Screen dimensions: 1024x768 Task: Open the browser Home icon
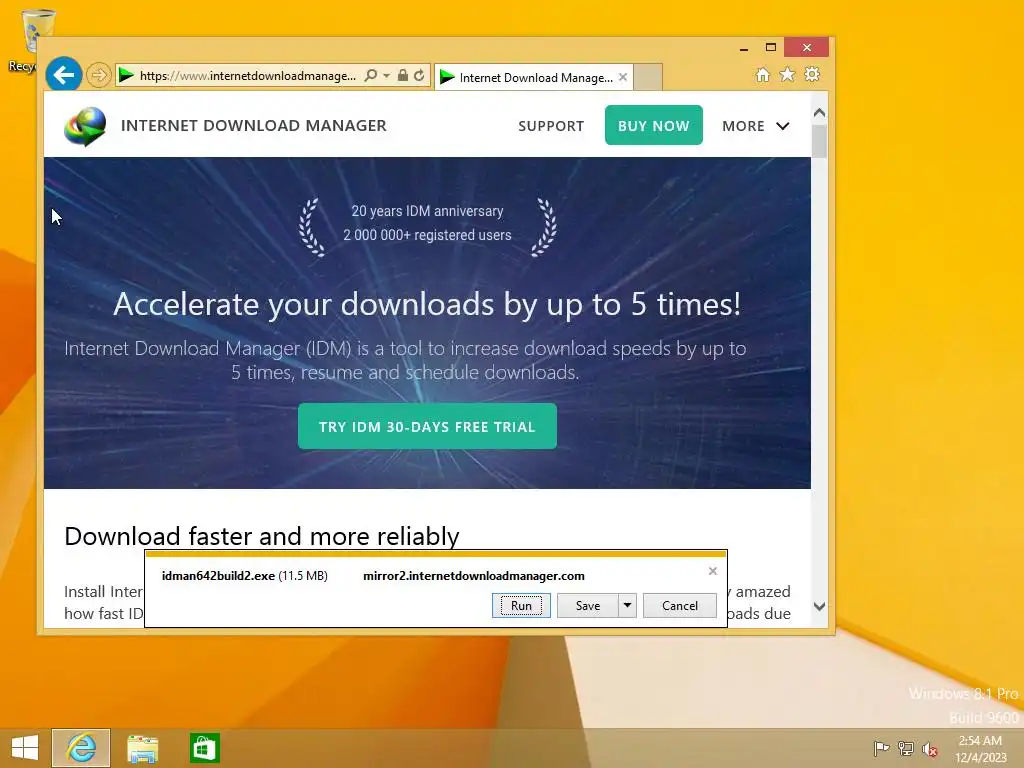pos(762,74)
